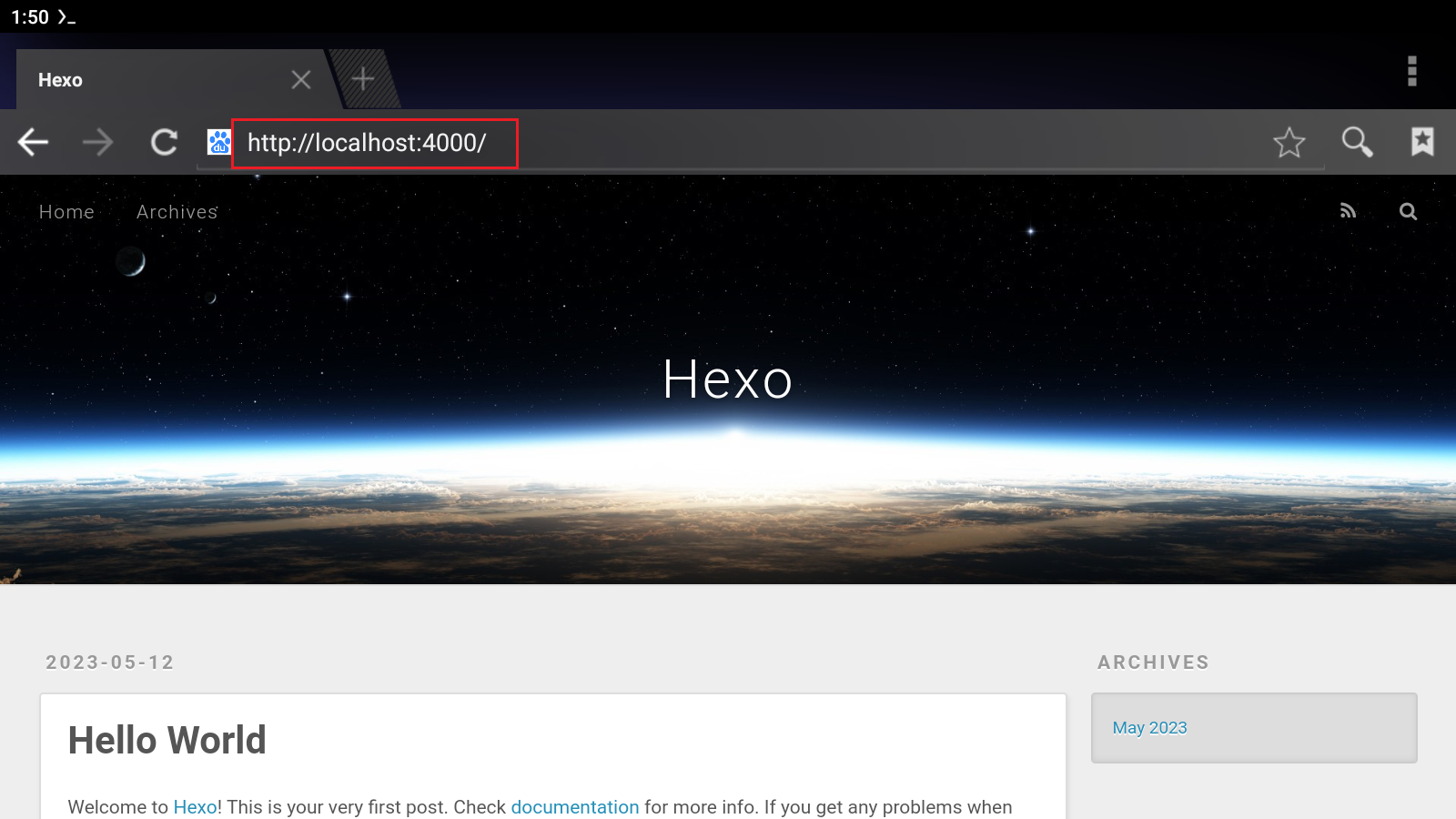Open browser search magnifier icon
The width and height of the screenshot is (1456, 819).
[x=1357, y=142]
